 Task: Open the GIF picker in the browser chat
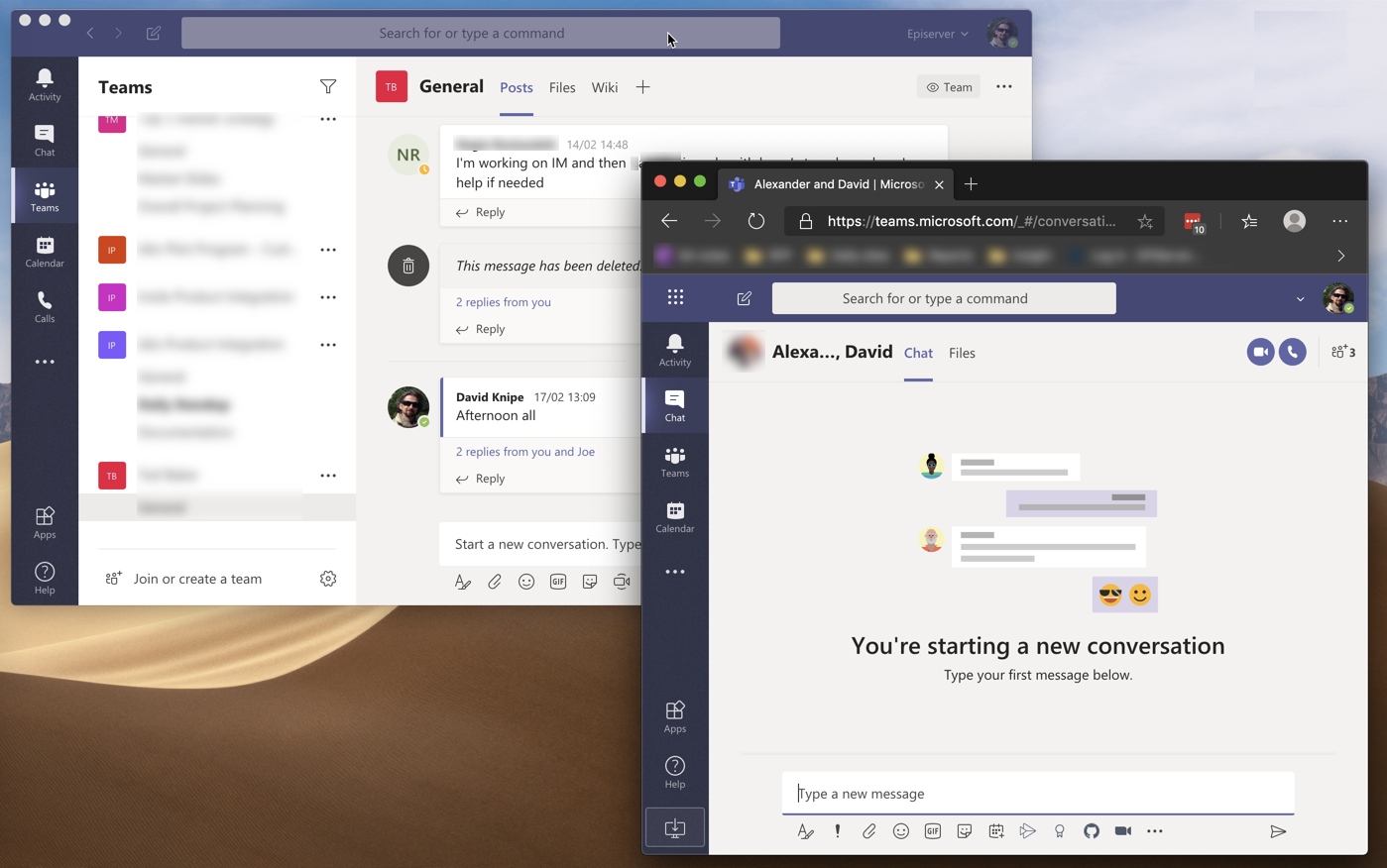(x=932, y=831)
